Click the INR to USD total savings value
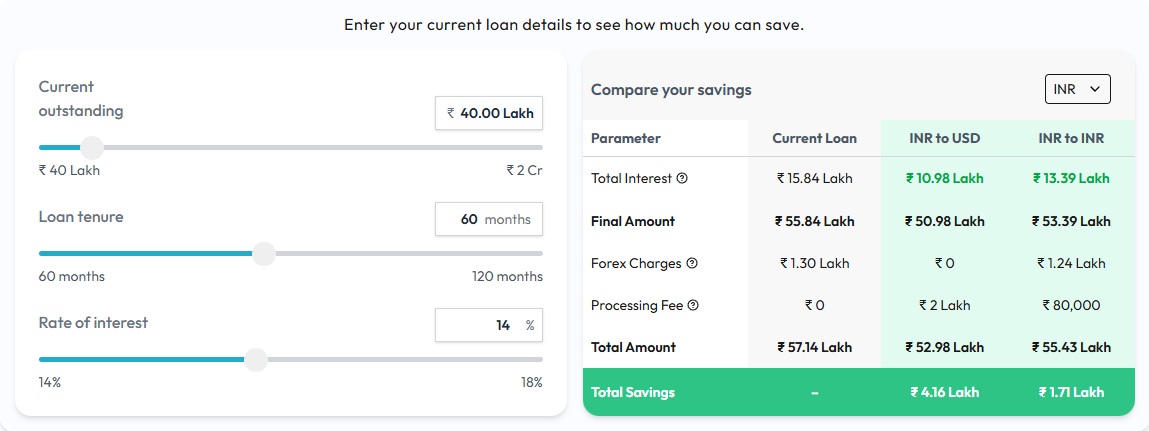 (x=944, y=392)
